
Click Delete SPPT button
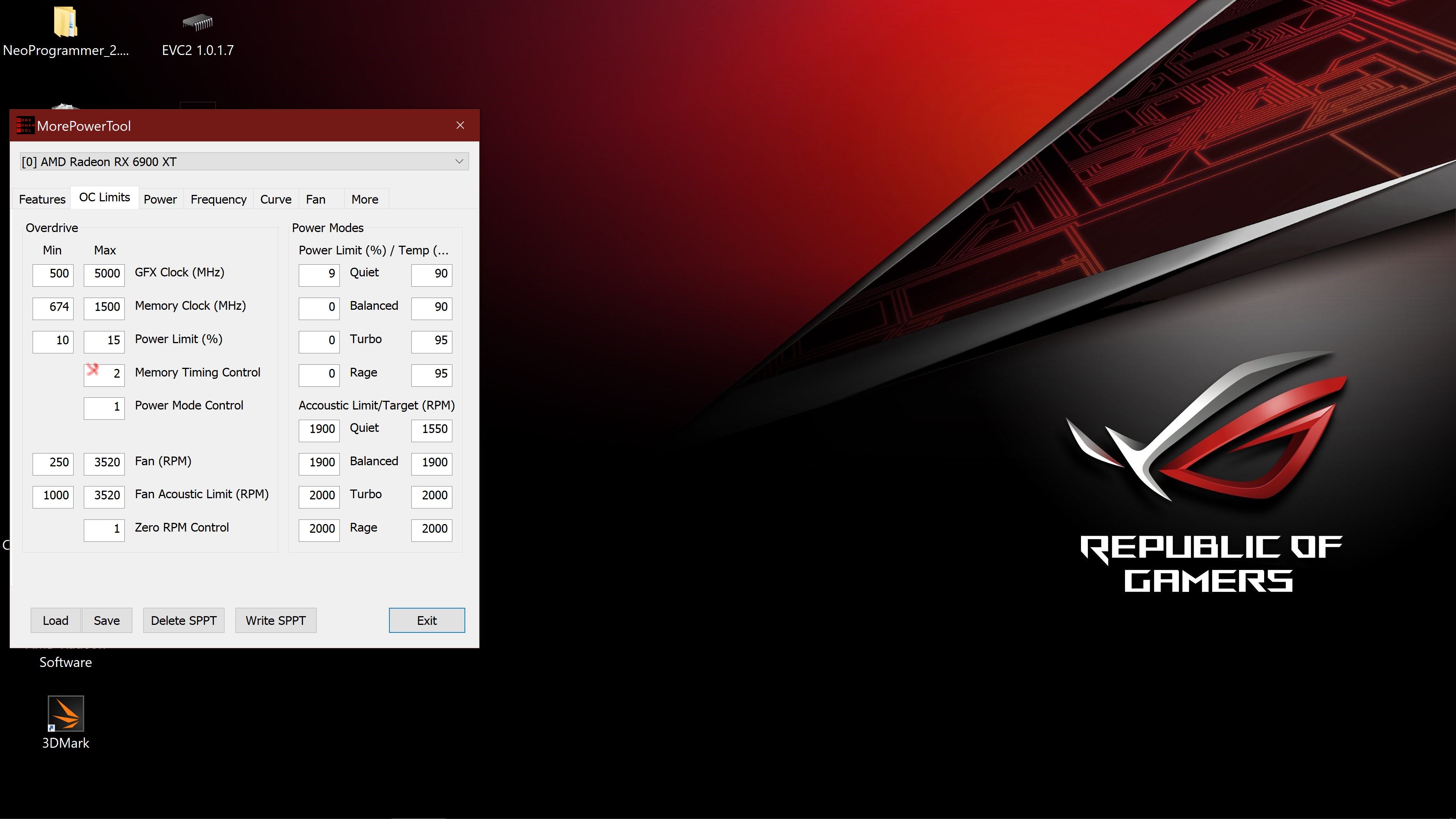click(184, 621)
